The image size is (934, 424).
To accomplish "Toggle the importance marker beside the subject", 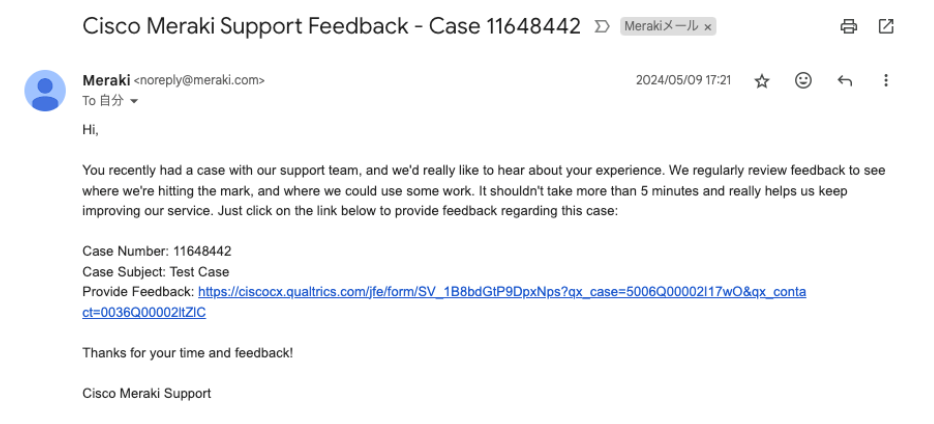I will 602,27.
